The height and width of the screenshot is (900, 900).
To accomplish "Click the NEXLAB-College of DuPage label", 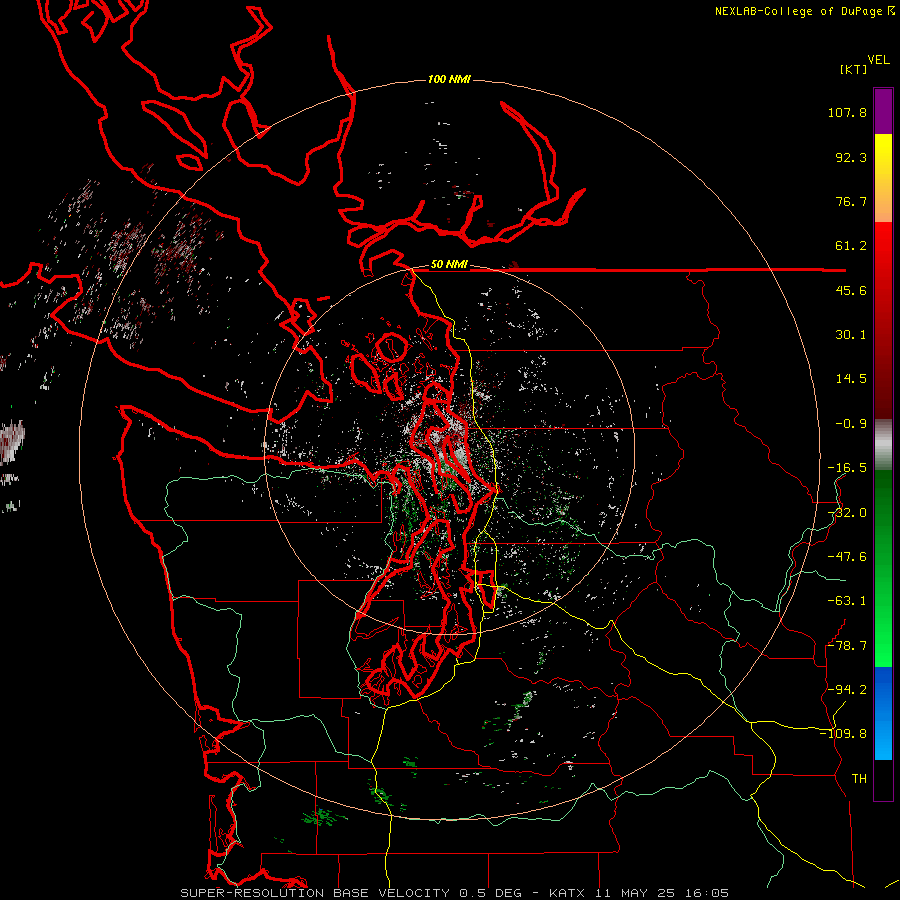I will click(x=805, y=11).
